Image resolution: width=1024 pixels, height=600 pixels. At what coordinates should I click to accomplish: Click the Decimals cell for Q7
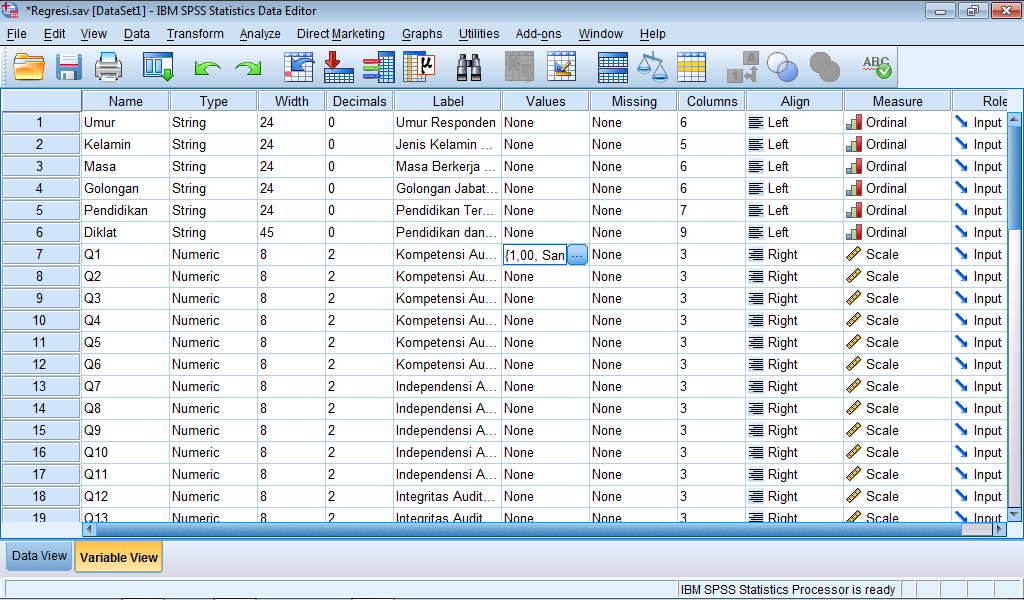click(x=359, y=387)
